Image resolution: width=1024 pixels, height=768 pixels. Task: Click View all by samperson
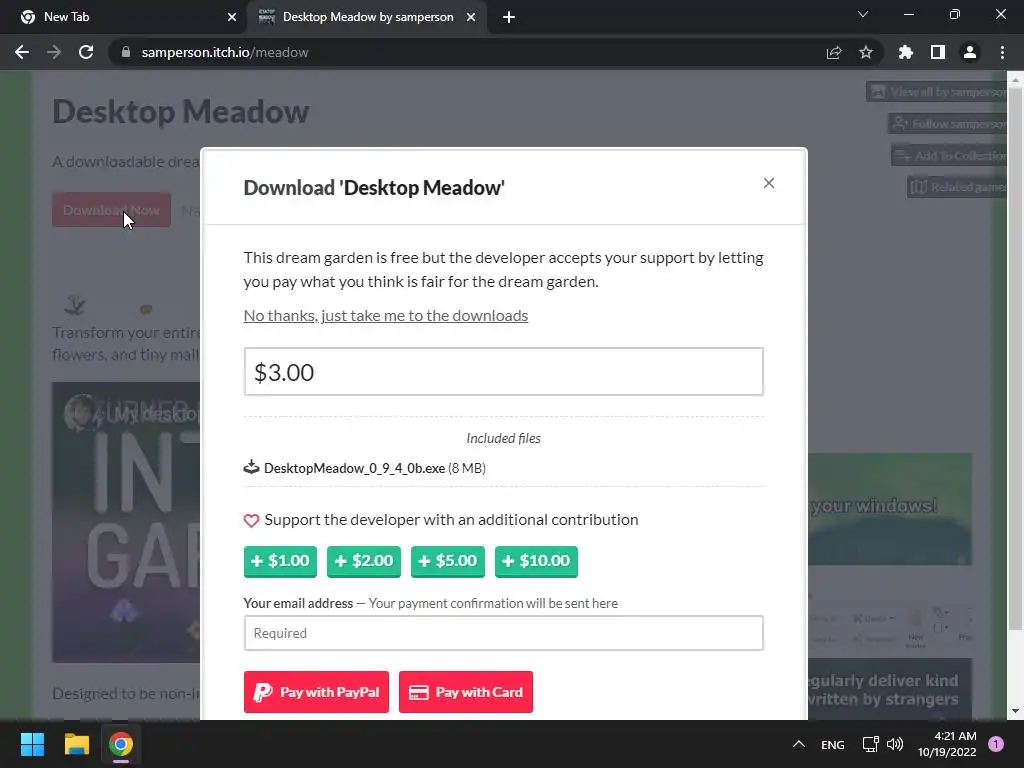click(x=936, y=92)
